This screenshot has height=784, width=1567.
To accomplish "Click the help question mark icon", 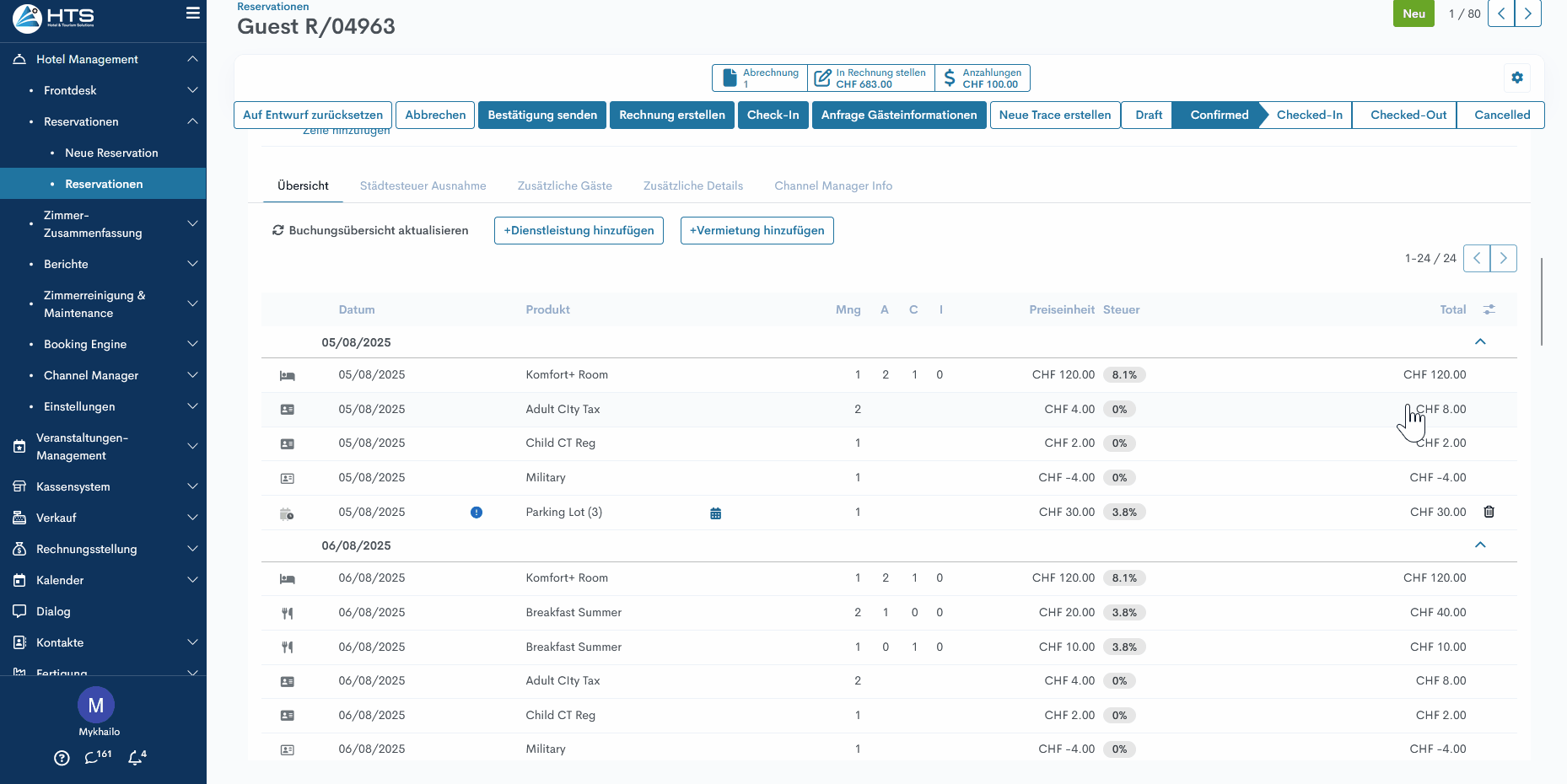I will (x=62, y=758).
